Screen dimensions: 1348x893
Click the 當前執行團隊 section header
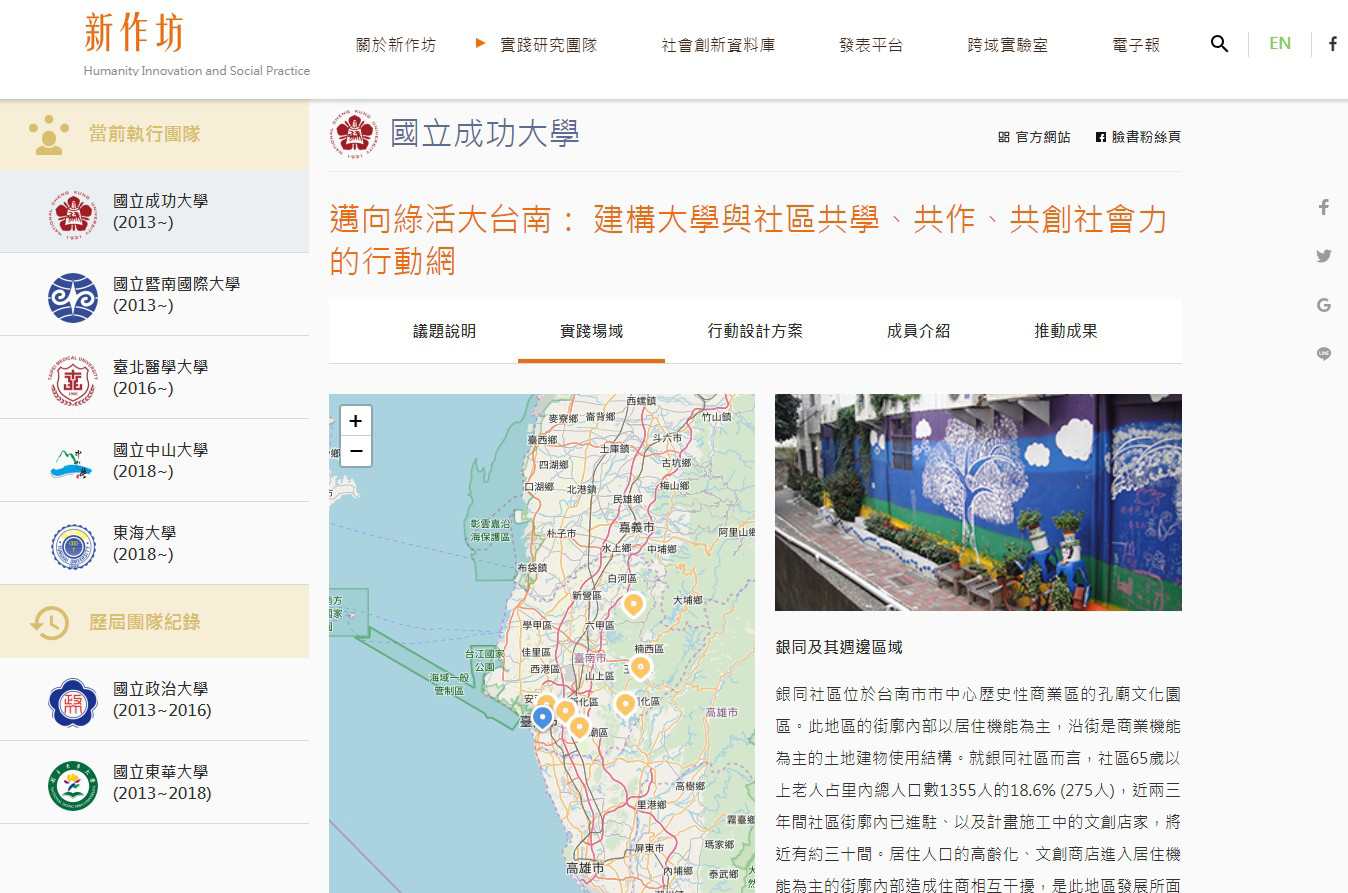click(154, 134)
